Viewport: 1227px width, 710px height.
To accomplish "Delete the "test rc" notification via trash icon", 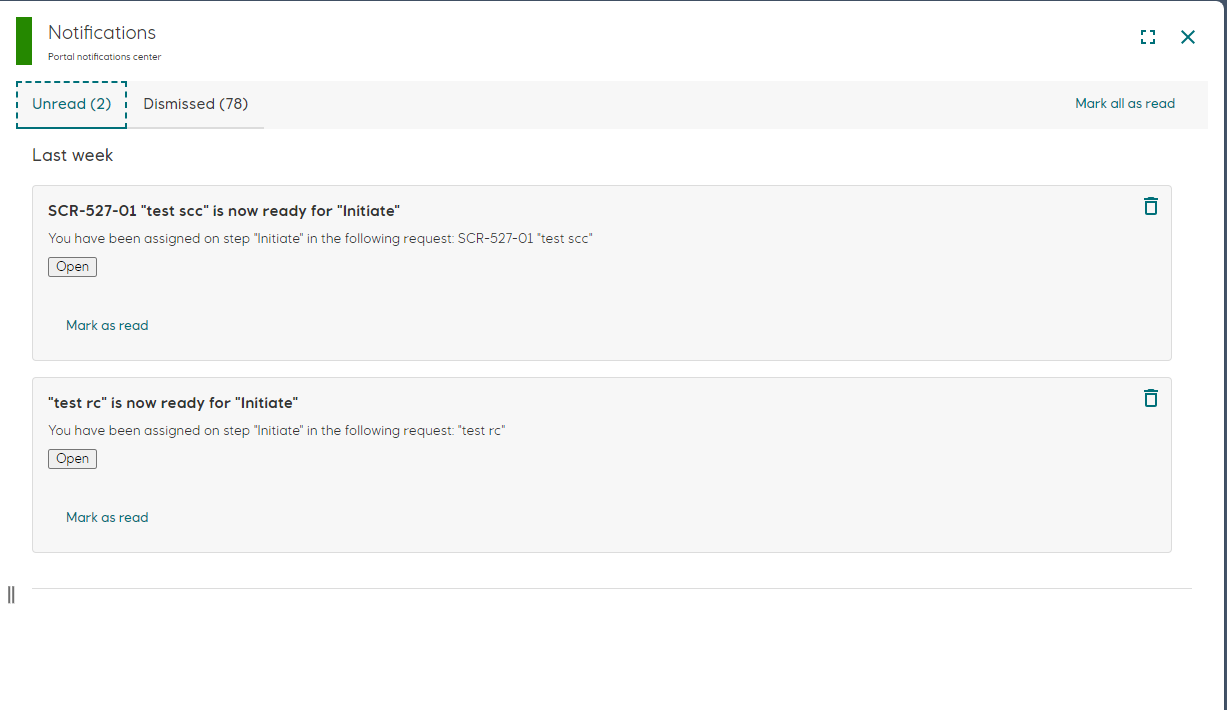I will point(1151,398).
